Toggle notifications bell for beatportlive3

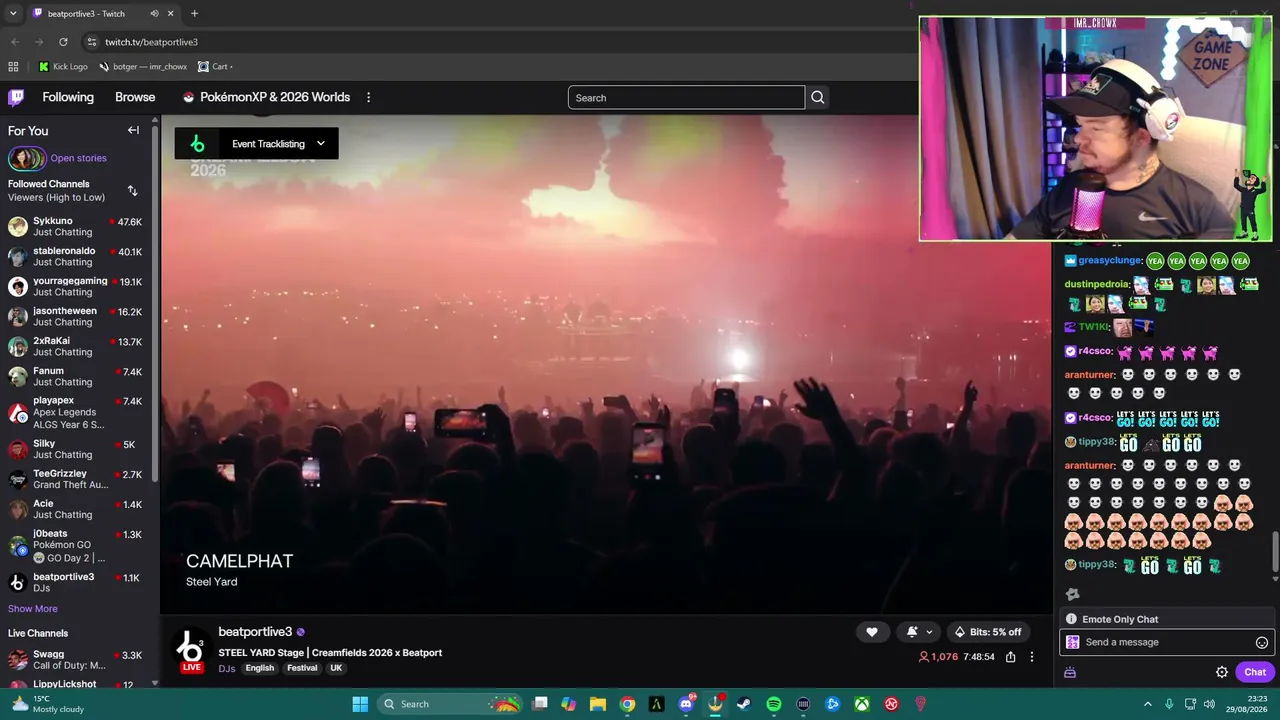pyautogui.click(x=912, y=632)
